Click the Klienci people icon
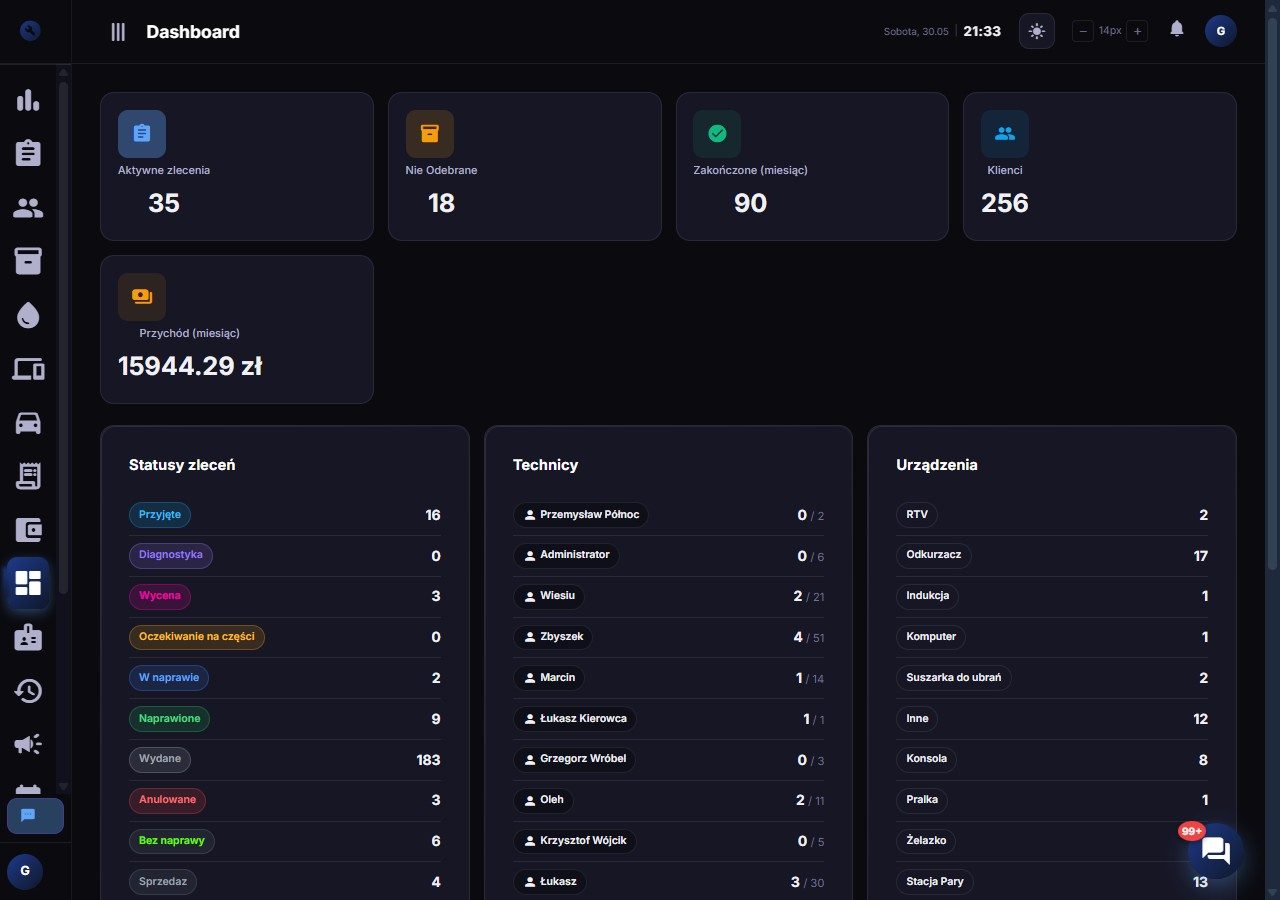Viewport: 1280px width, 900px height. tap(1005, 134)
